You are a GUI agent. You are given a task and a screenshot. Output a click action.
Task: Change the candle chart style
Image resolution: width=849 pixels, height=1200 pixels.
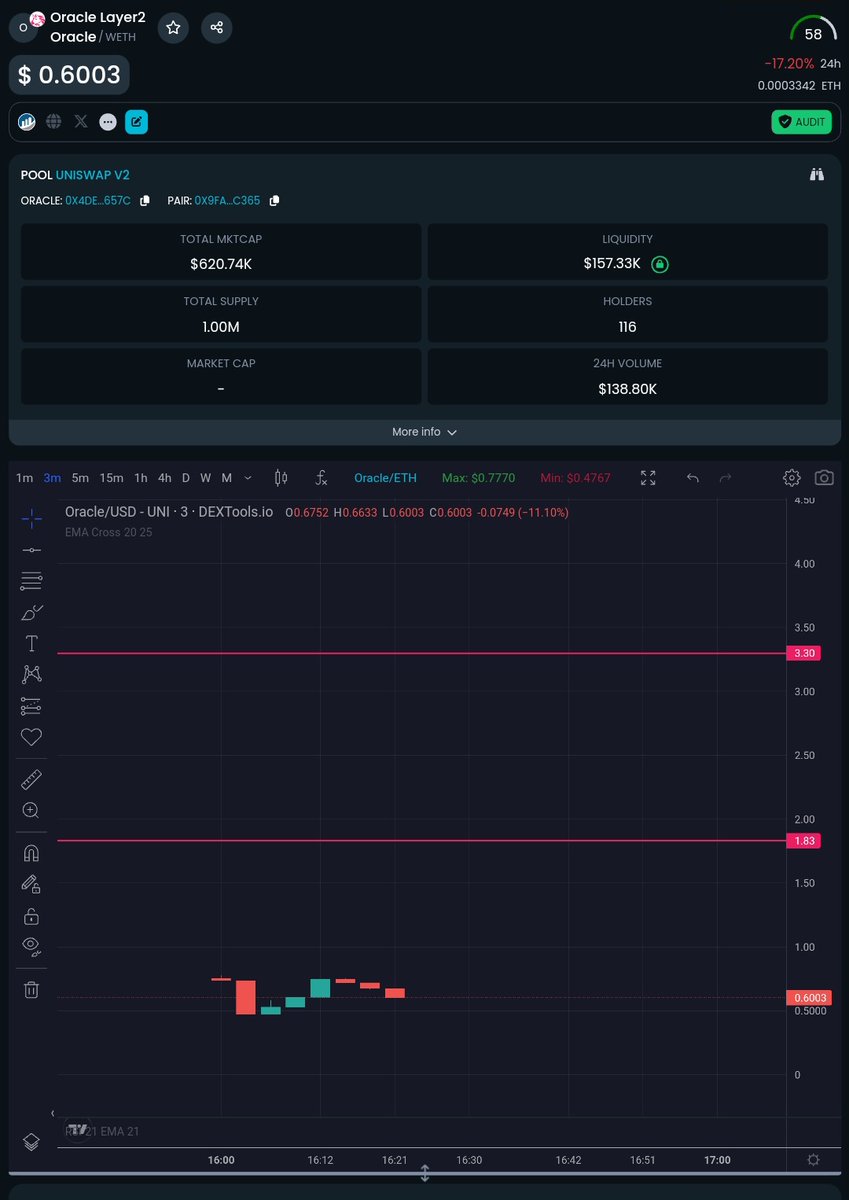coord(281,478)
